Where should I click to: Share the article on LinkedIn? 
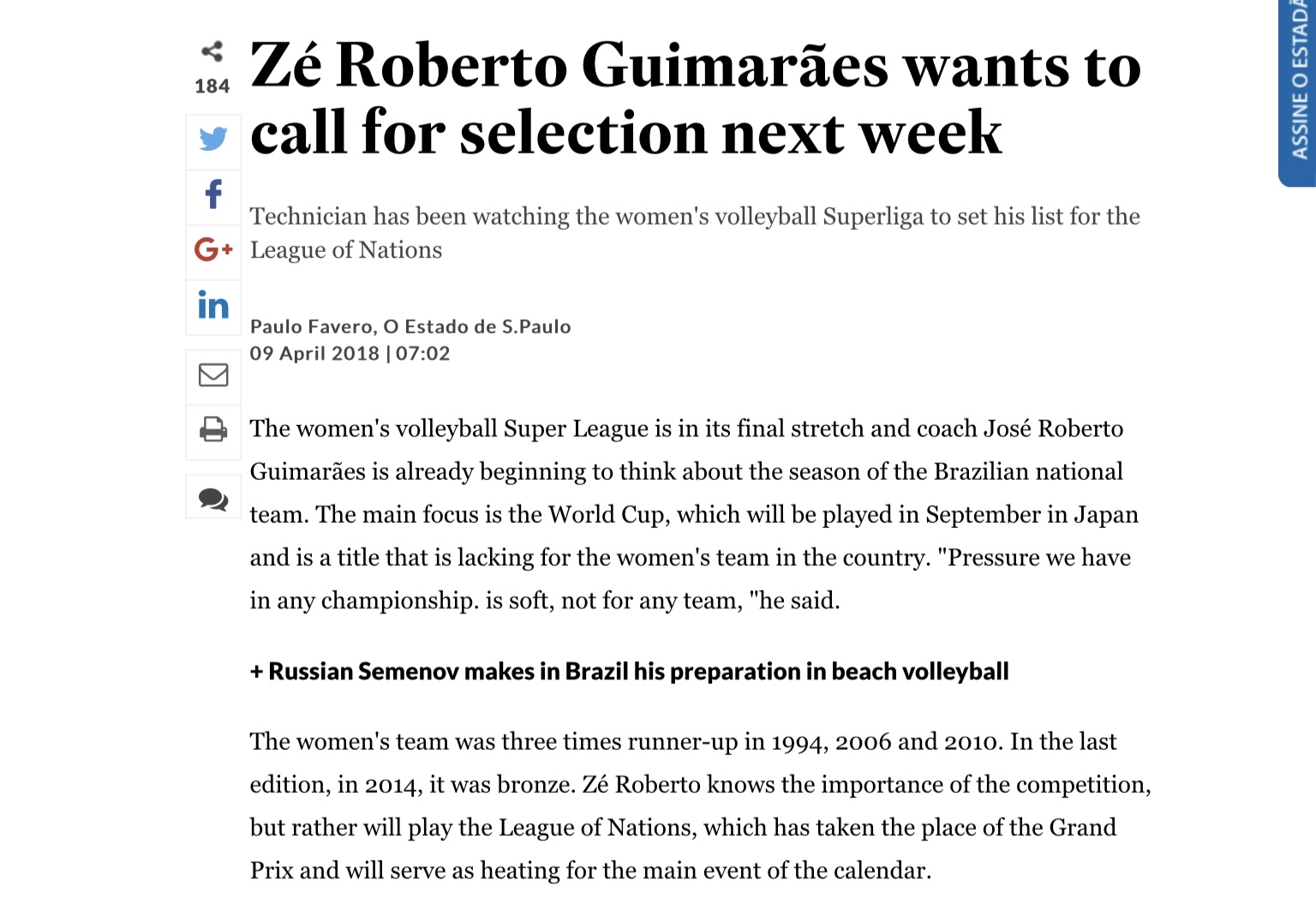213,305
